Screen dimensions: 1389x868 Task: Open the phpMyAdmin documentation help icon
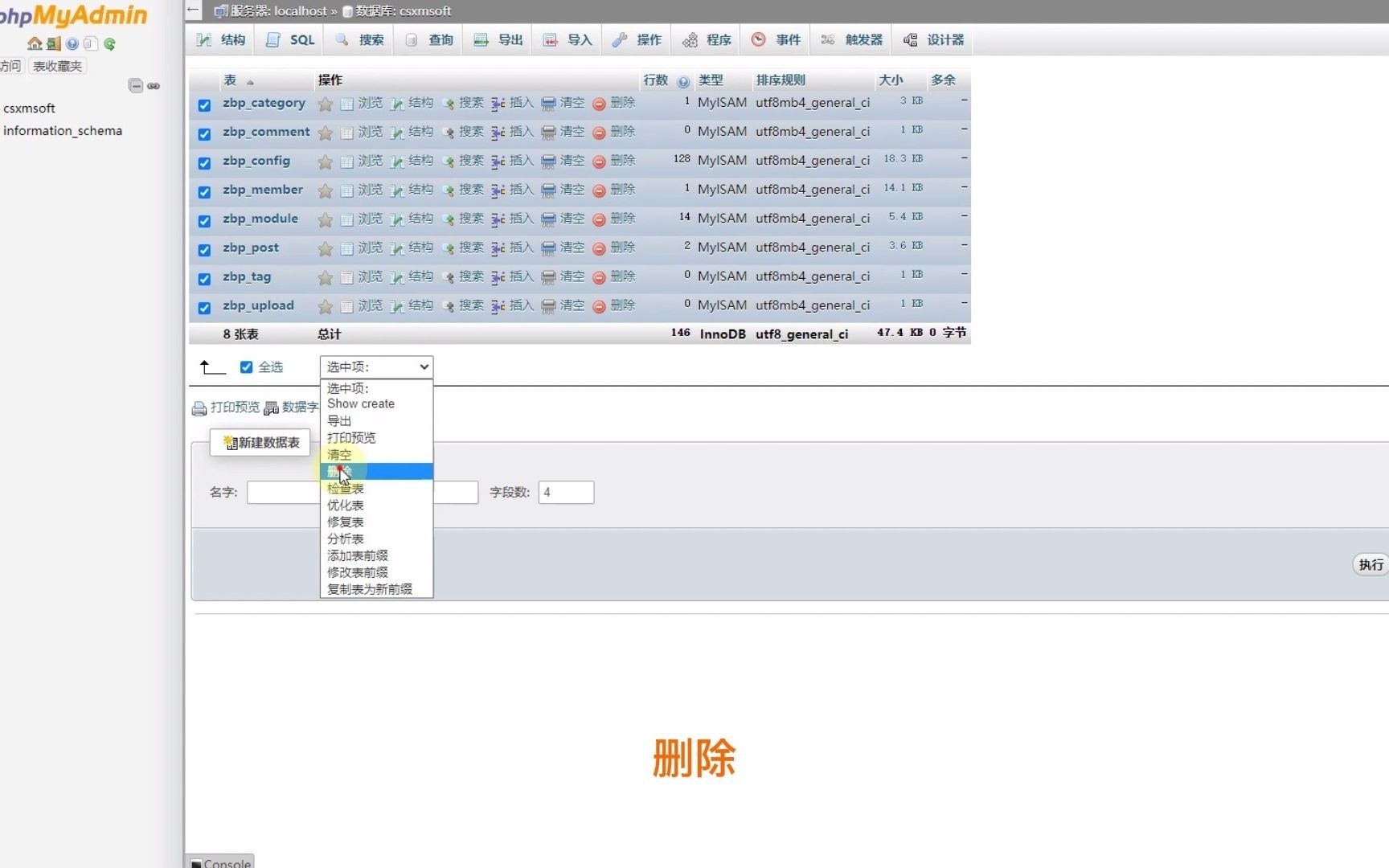pos(72,43)
